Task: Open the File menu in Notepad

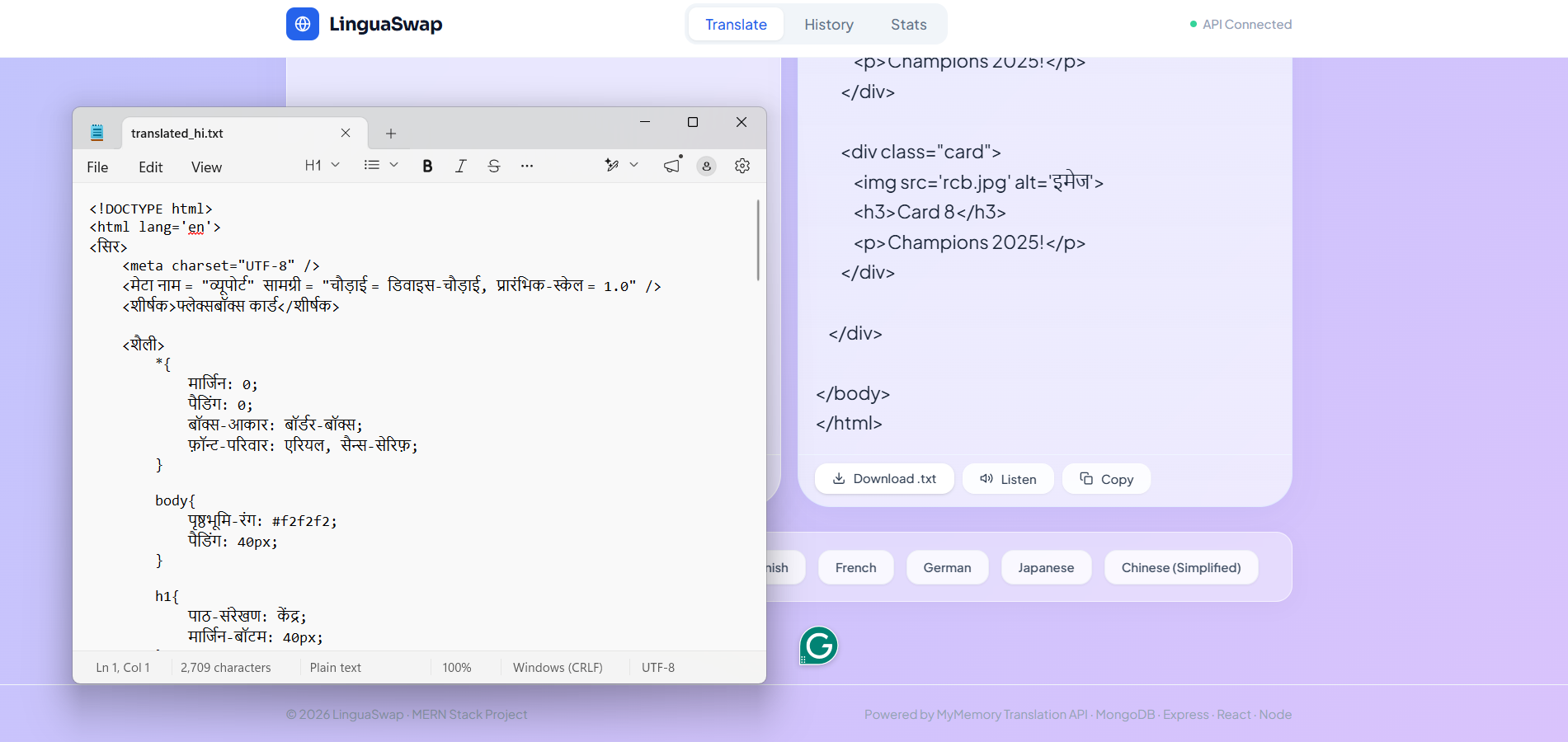Action: click(97, 167)
